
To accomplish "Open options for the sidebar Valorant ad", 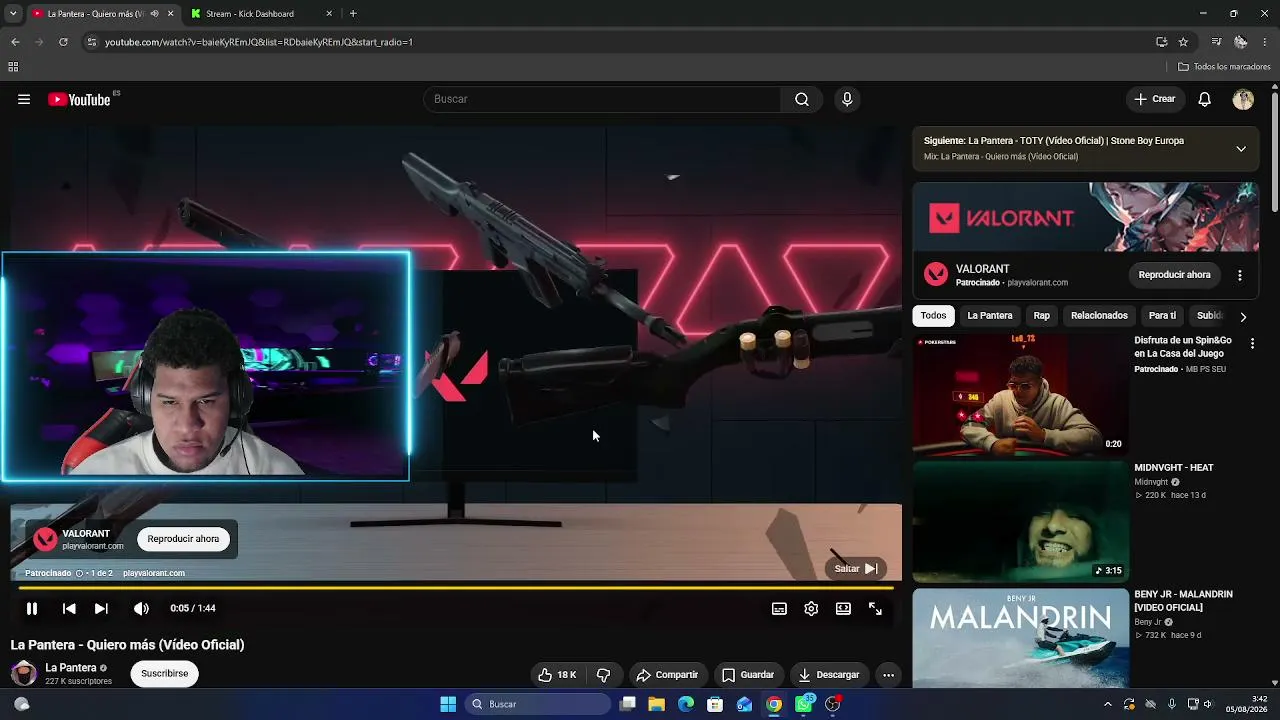I will tap(1240, 275).
